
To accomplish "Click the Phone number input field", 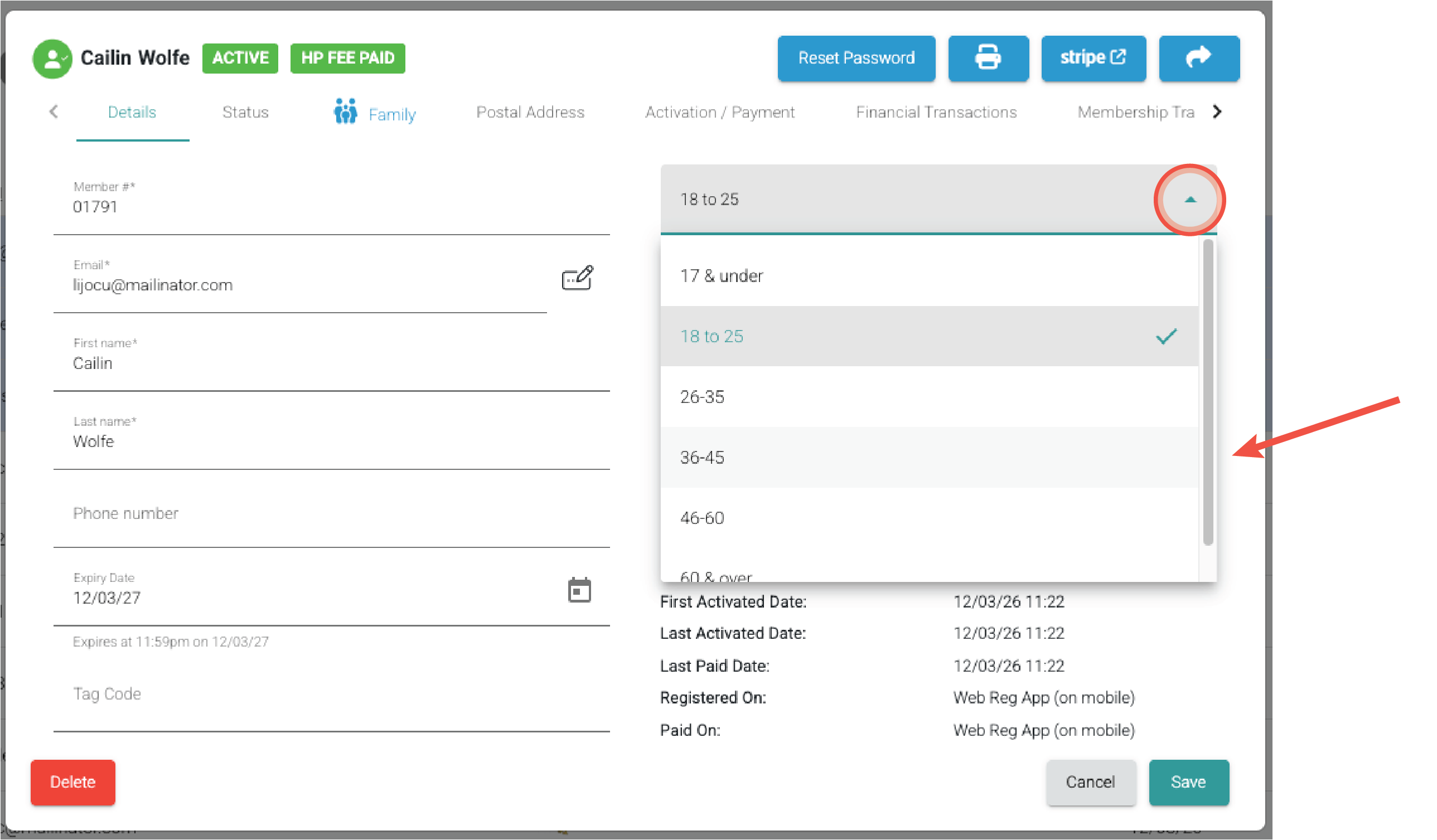I will click(x=331, y=514).
